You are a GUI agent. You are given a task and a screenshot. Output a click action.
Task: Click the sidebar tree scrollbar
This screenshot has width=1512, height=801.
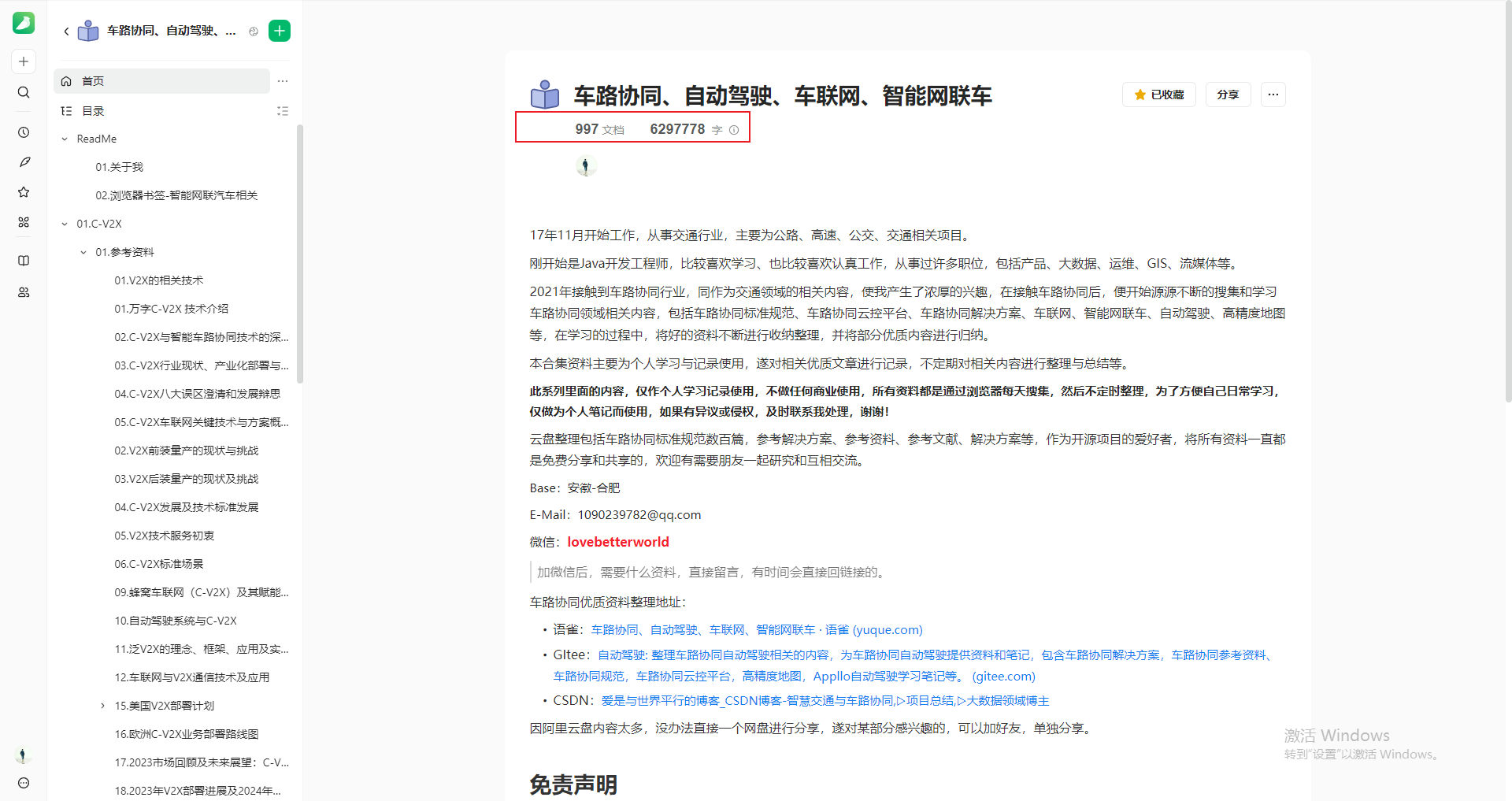tap(299, 254)
